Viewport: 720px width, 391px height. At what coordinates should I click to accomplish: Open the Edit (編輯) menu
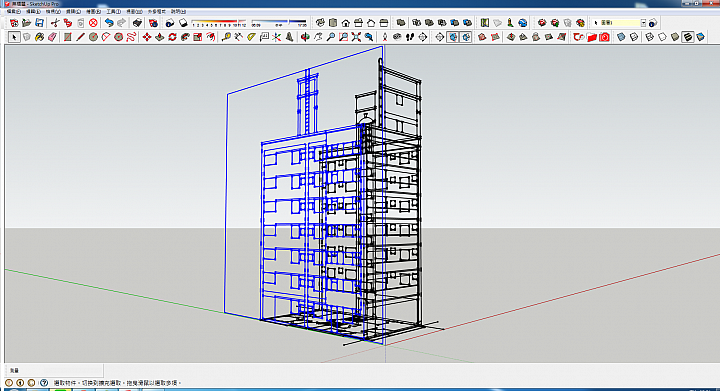tap(34, 11)
